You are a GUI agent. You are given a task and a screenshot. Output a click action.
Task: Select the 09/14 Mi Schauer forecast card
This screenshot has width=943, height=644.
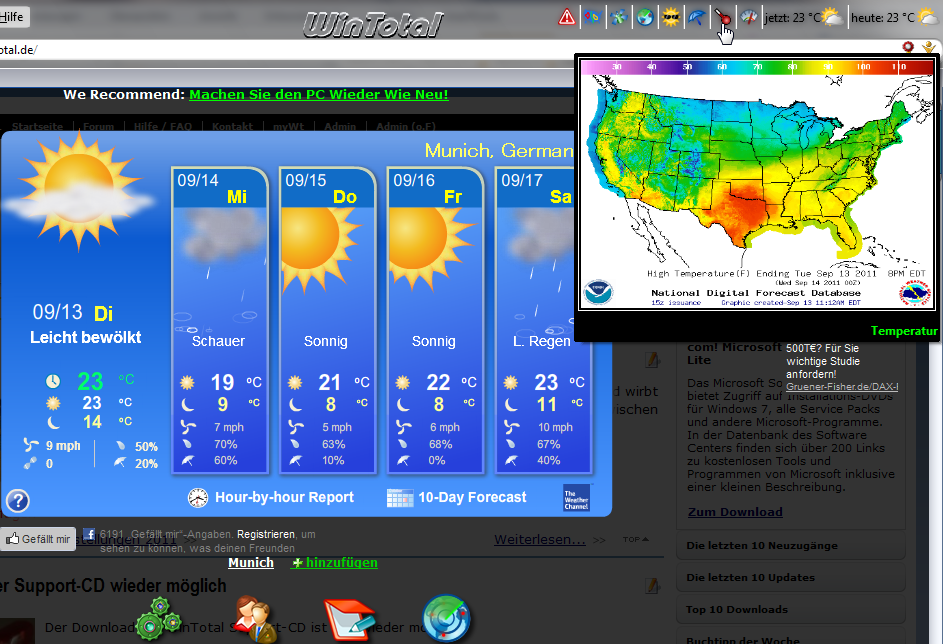220,320
